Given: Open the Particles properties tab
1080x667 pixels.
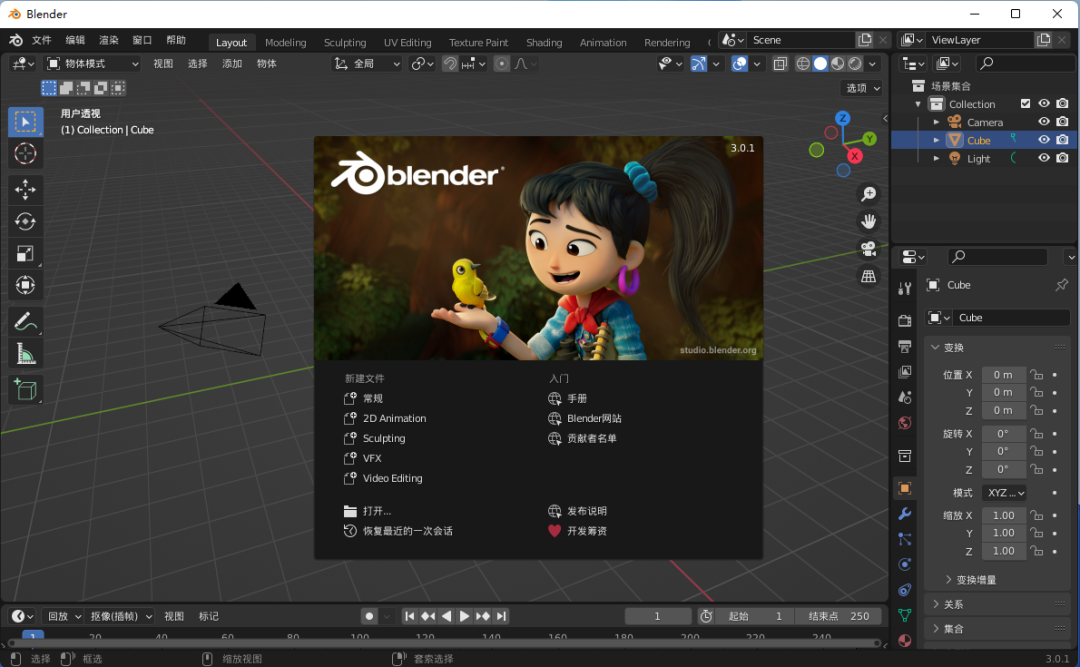Looking at the screenshot, I should [x=905, y=539].
